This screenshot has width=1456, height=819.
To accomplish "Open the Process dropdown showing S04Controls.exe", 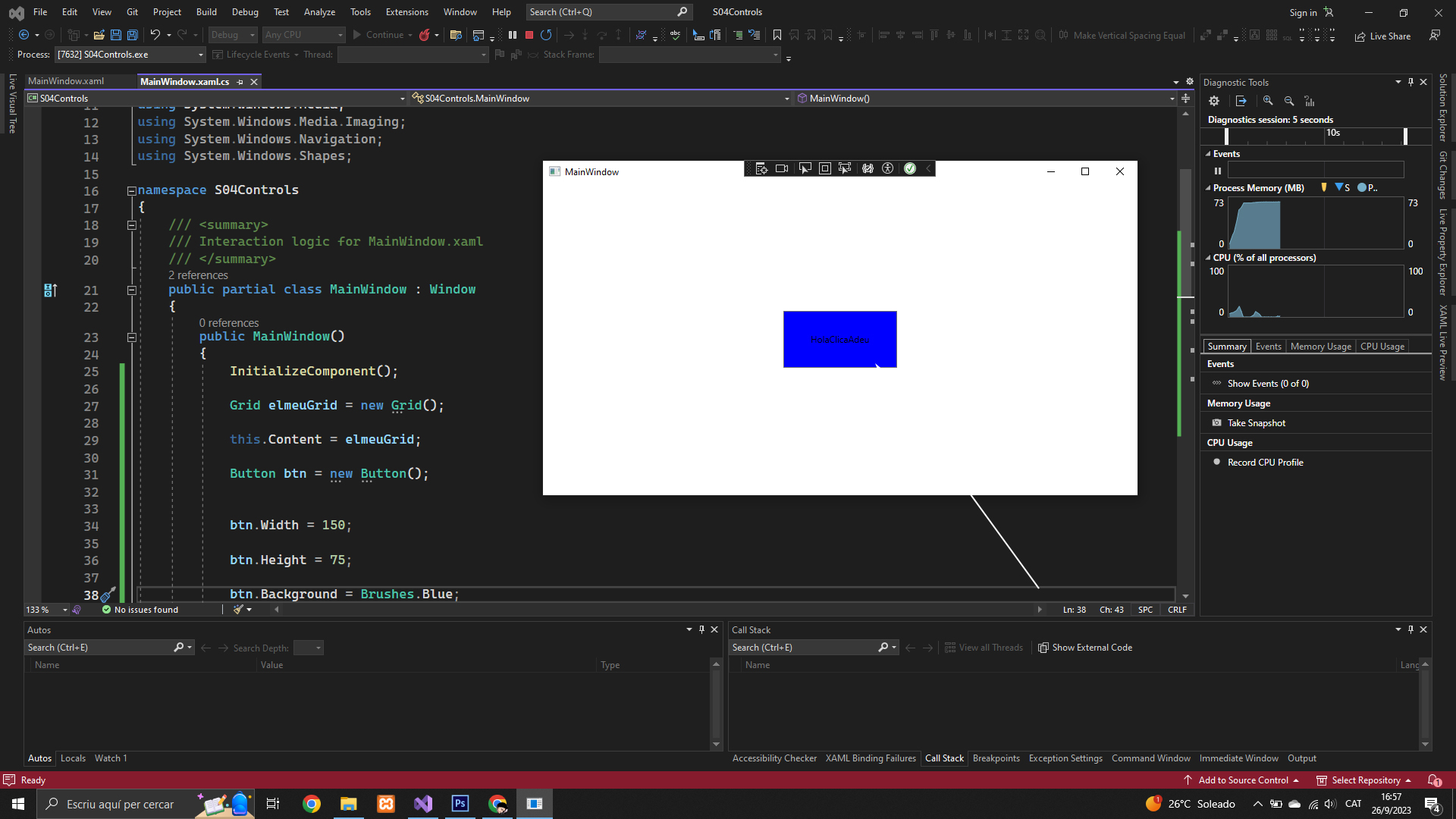I will pyautogui.click(x=201, y=55).
